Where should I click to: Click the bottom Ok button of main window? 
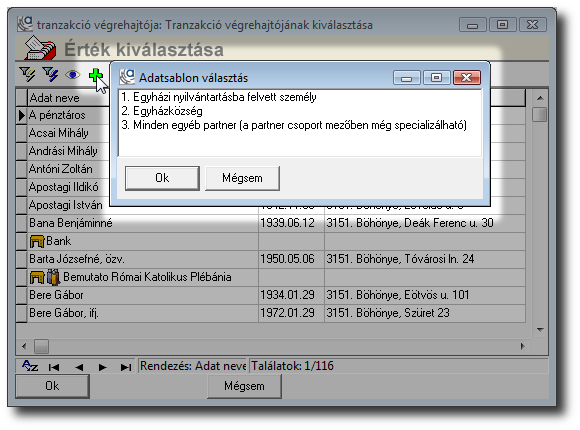52,386
